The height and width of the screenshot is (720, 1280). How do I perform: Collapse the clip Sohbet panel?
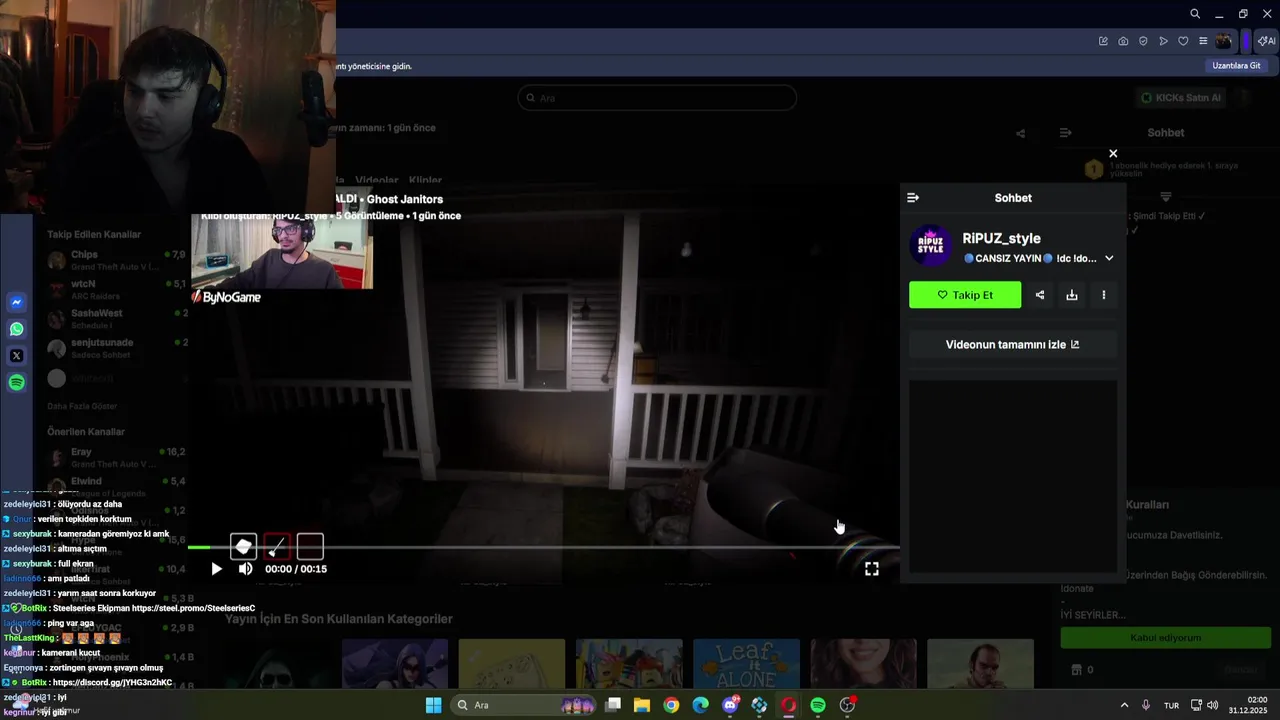pyautogui.click(x=913, y=198)
